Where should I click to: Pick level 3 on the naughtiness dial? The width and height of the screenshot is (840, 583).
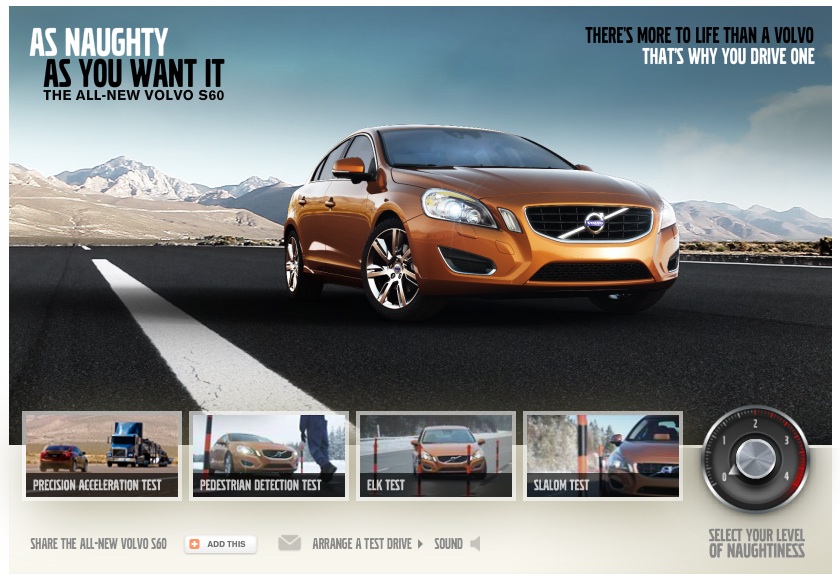[786, 440]
